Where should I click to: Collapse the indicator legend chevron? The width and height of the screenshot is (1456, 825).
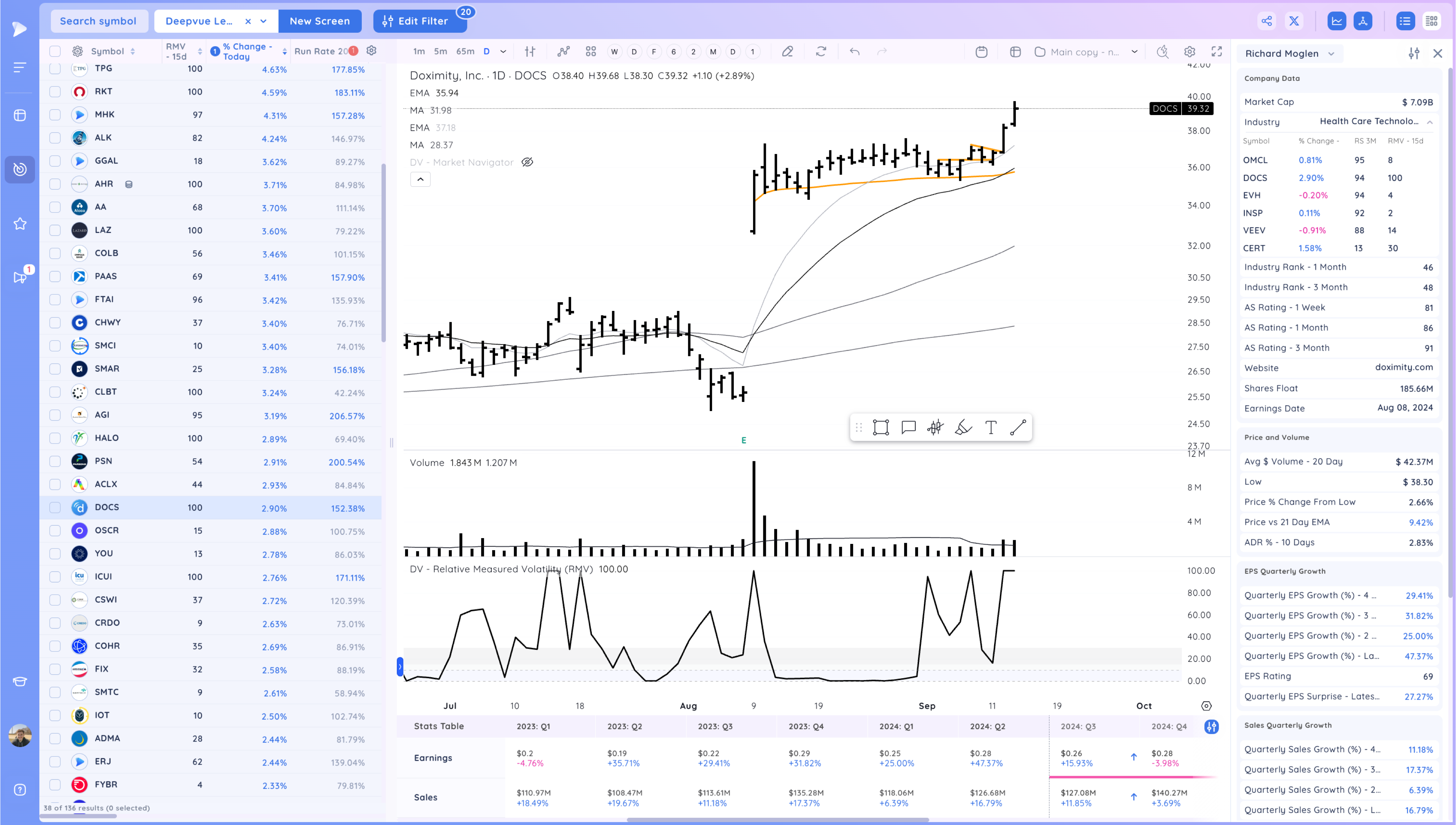(420, 179)
